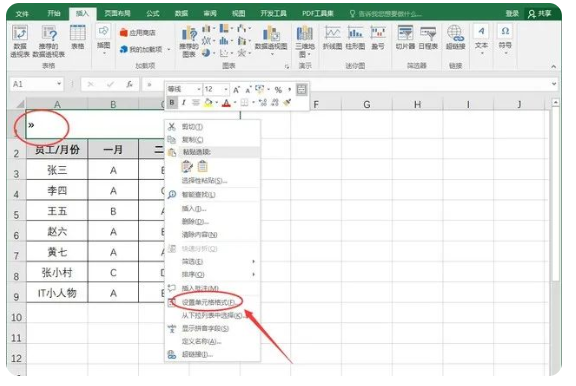Choose Copy (复制) from context menu
This screenshot has height=386, width=576.
pos(213,140)
